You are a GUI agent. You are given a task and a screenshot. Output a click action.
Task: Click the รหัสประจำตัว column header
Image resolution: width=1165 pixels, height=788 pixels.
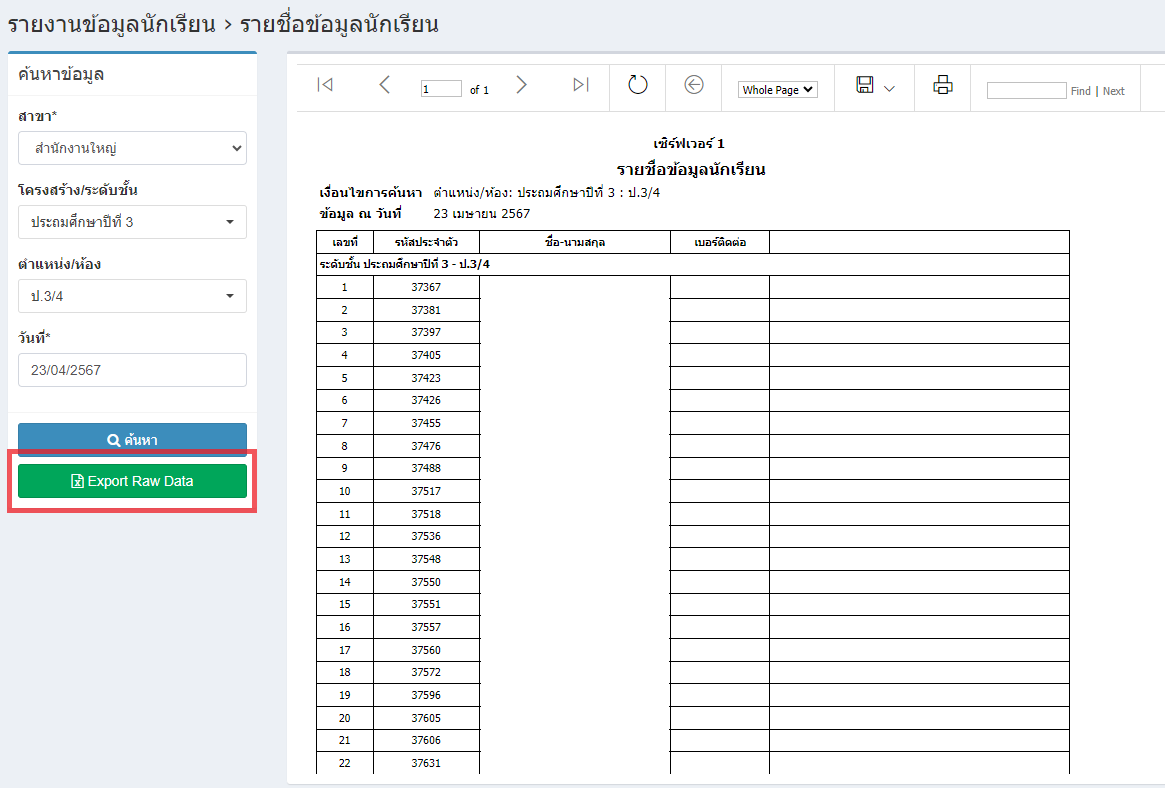pos(426,242)
